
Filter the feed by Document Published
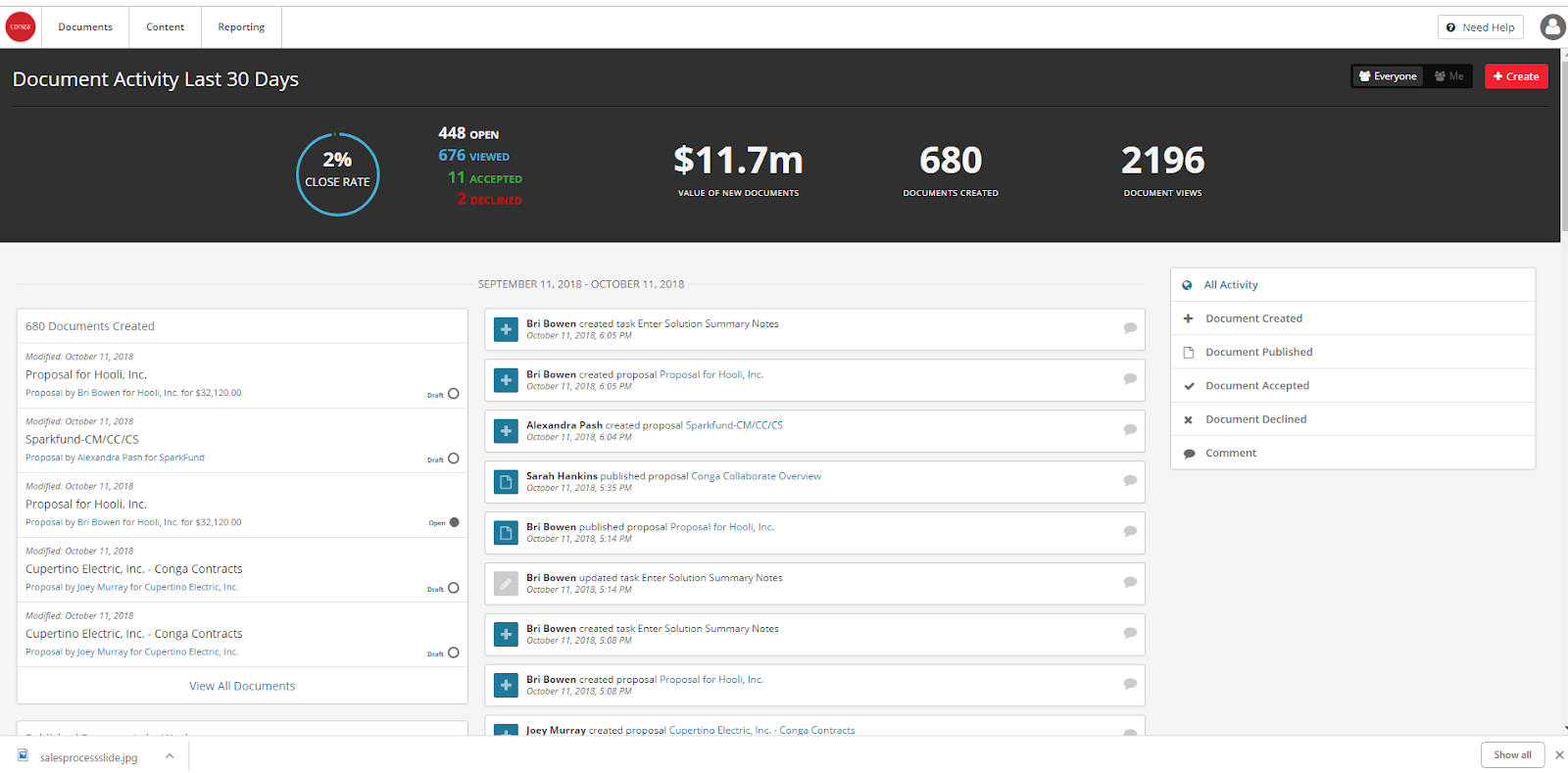click(1352, 352)
